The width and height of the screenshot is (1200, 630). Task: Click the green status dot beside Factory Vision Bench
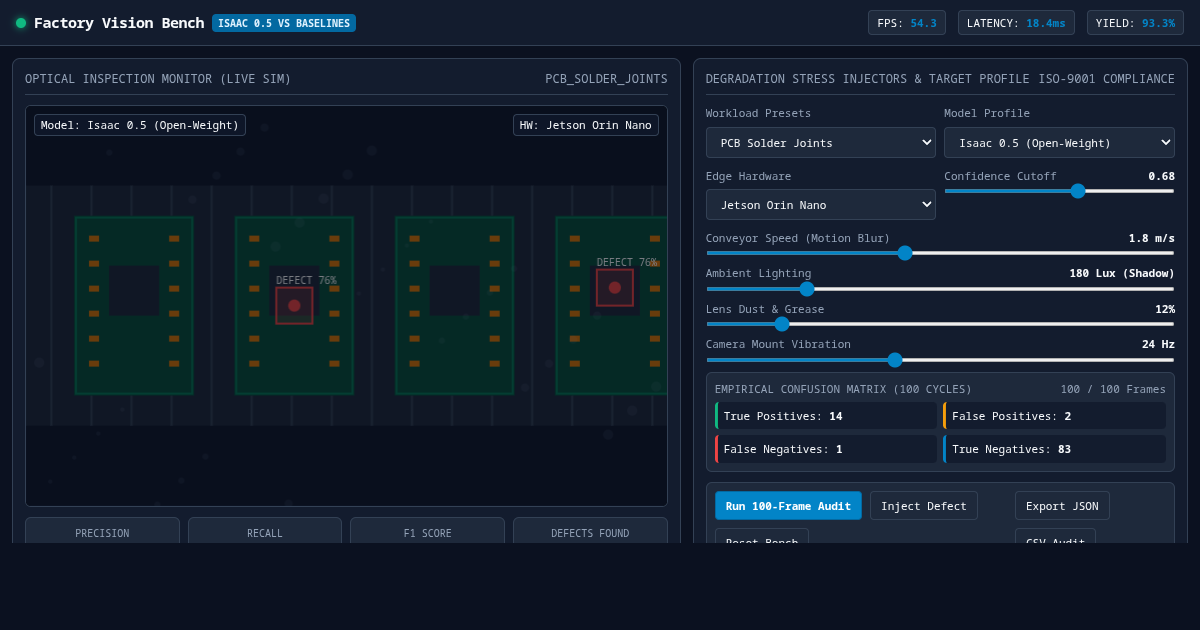click(21, 23)
